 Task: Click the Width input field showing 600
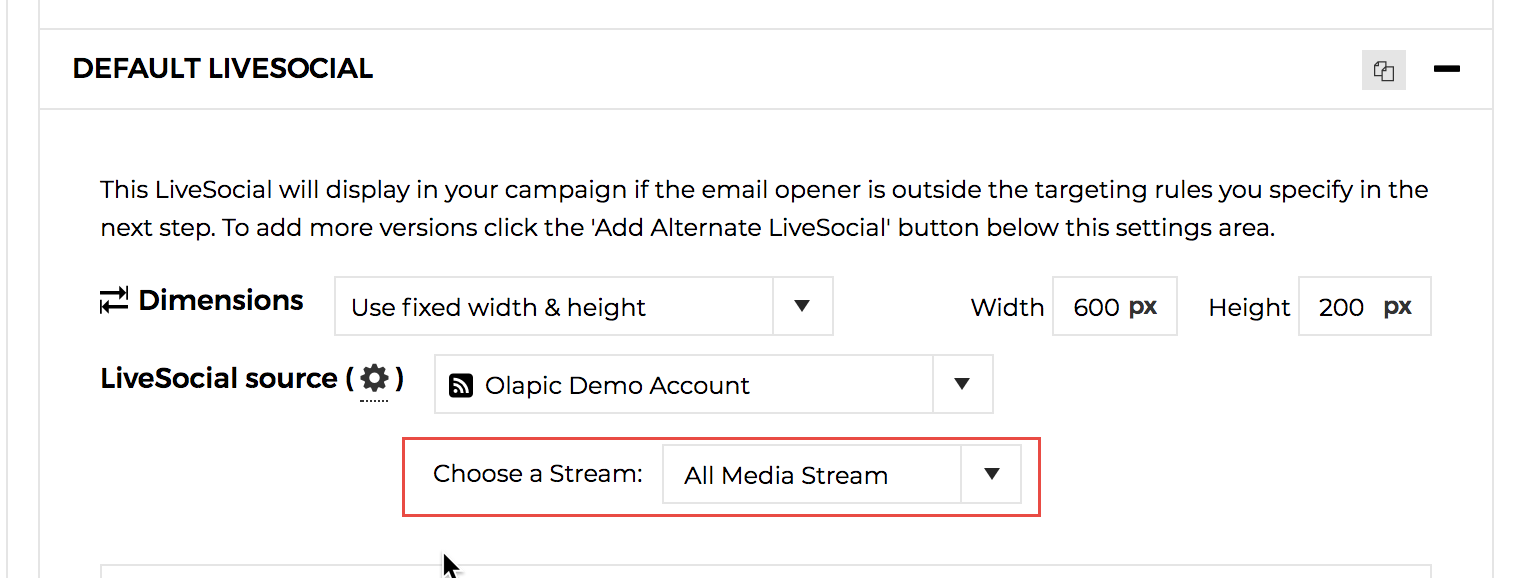pyautogui.click(x=1097, y=307)
